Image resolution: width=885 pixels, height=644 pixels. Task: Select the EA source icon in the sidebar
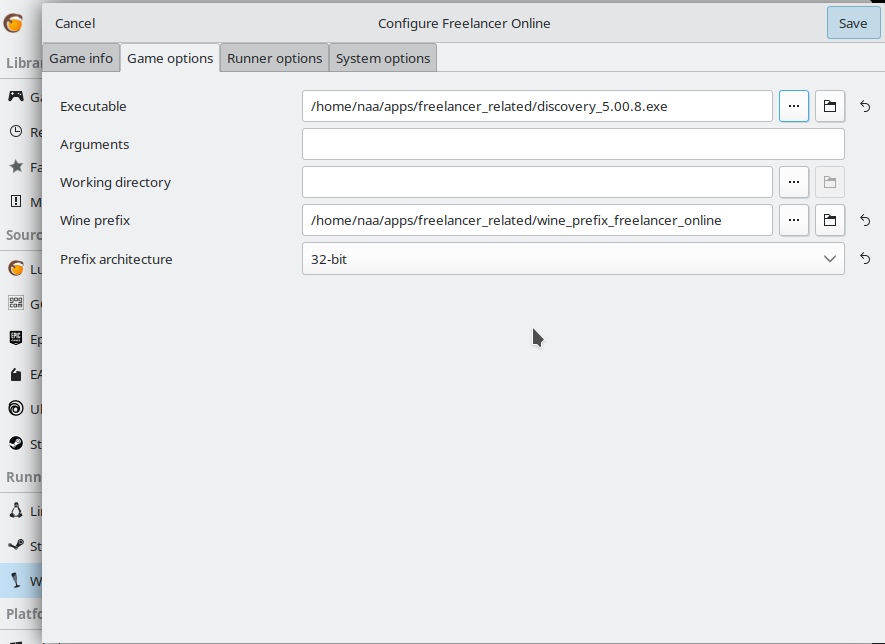[x=16, y=374]
